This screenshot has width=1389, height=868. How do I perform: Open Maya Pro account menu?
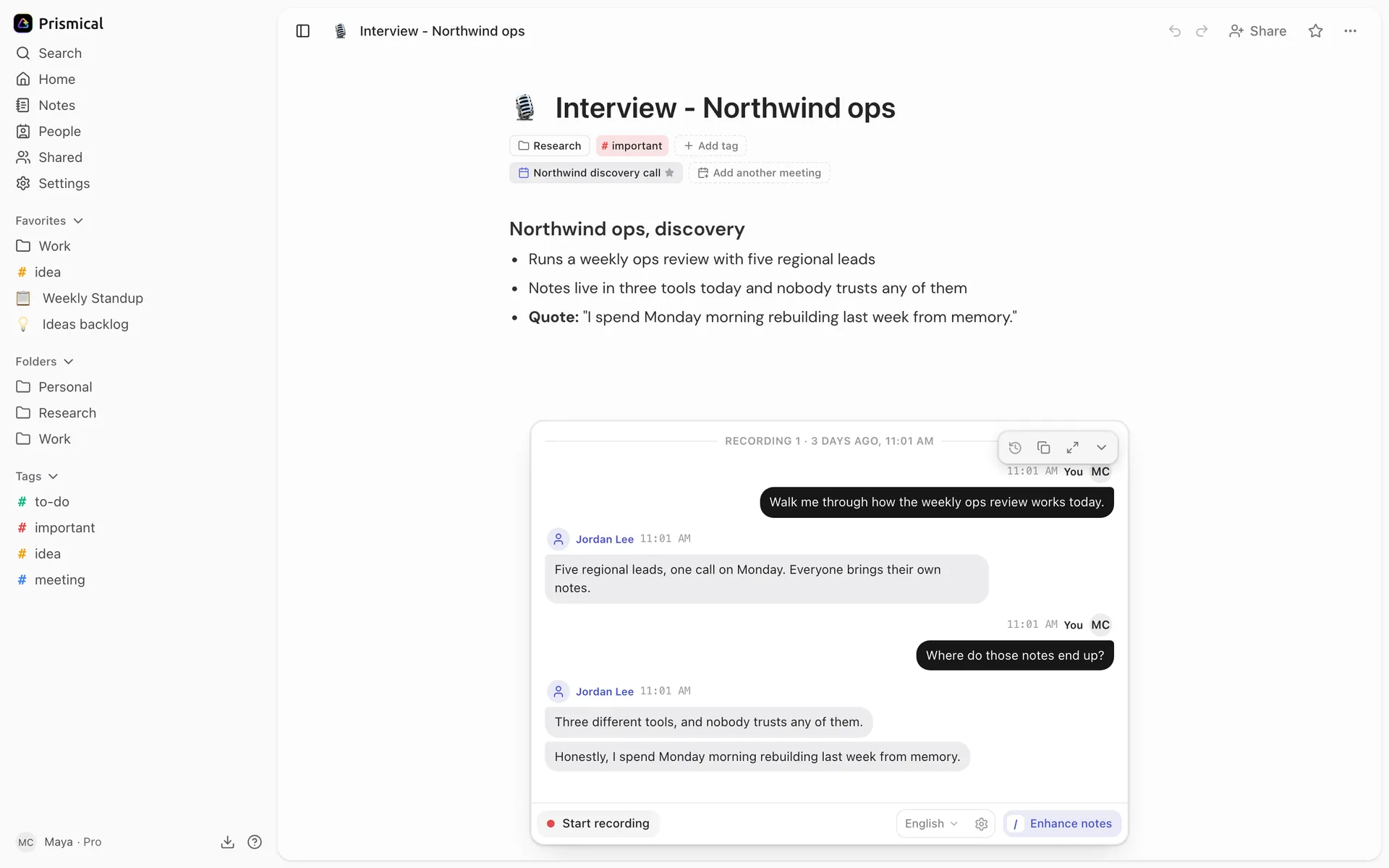click(x=59, y=842)
